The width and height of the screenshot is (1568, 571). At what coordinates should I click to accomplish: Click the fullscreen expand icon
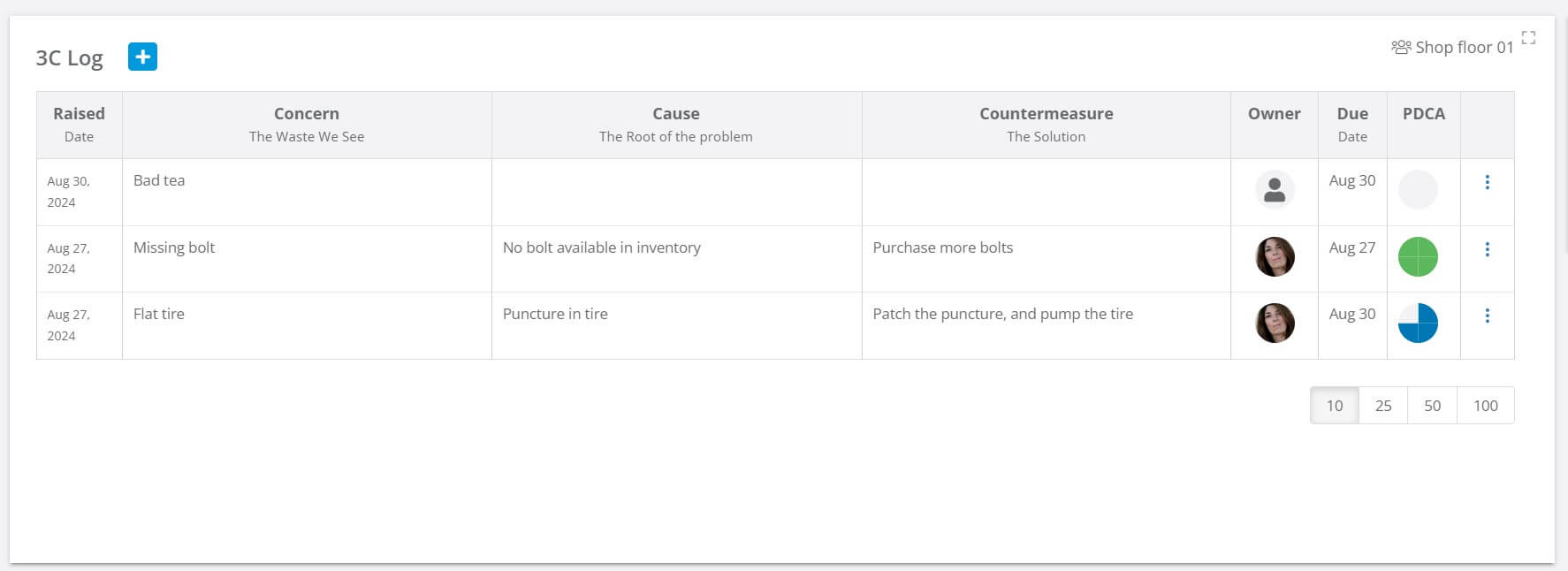tap(1530, 38)
